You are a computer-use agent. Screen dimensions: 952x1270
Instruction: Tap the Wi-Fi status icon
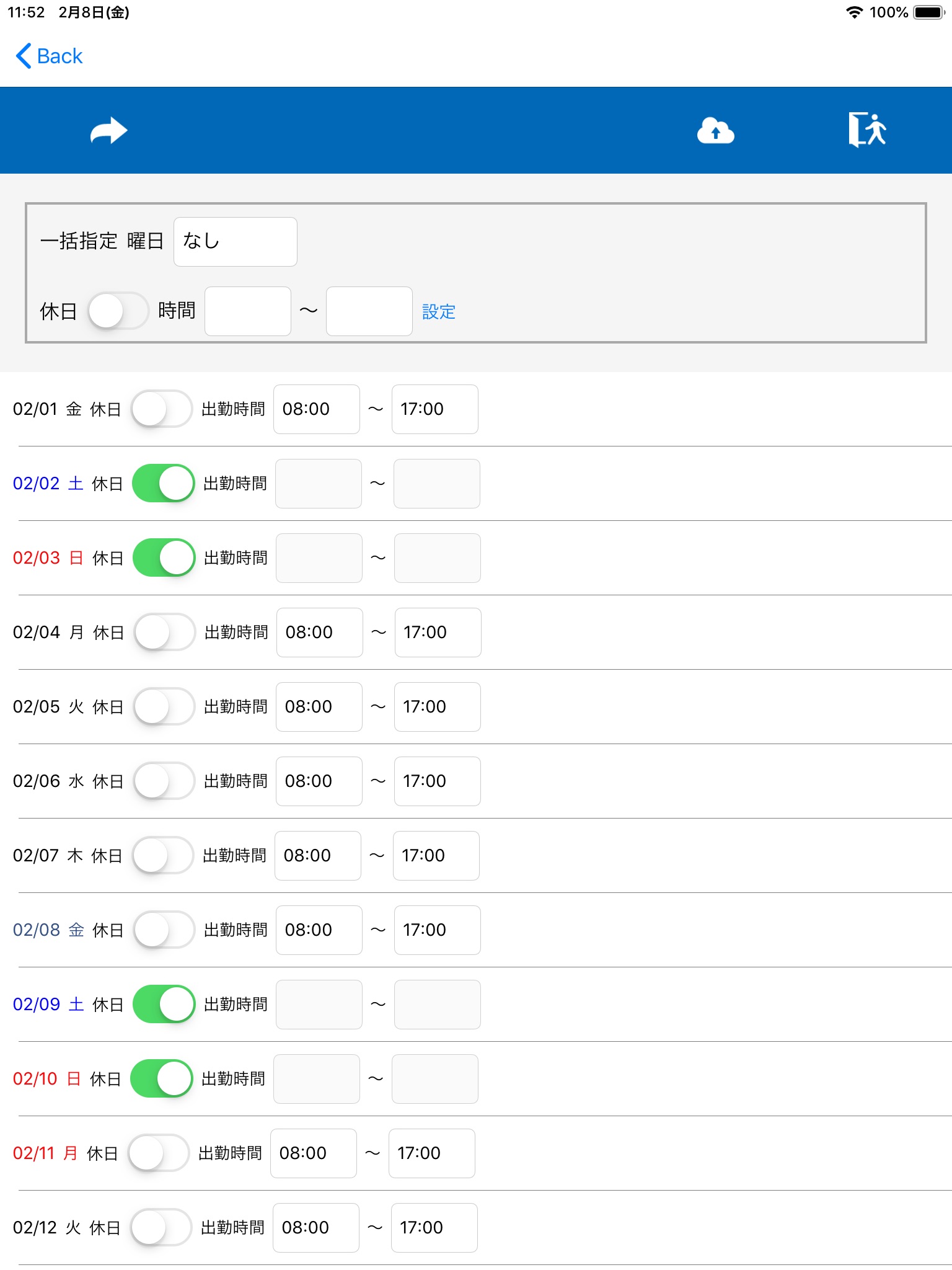tap(854, 12)
